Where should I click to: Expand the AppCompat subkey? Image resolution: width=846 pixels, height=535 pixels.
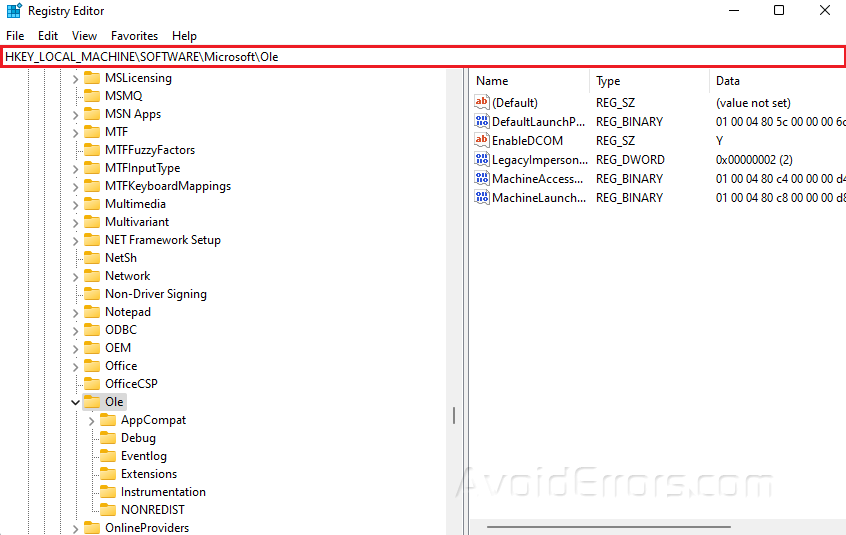92,421
